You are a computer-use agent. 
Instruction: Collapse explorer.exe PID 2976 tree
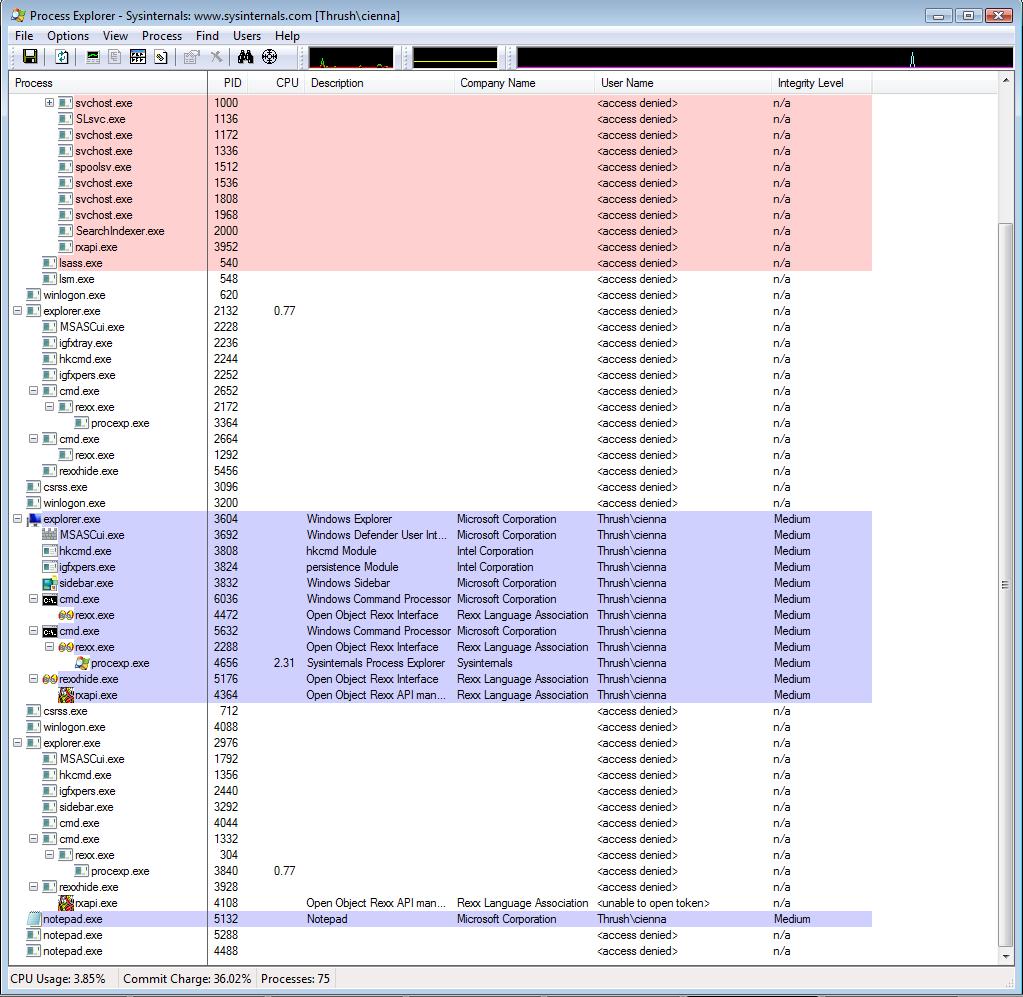(18, 743)
